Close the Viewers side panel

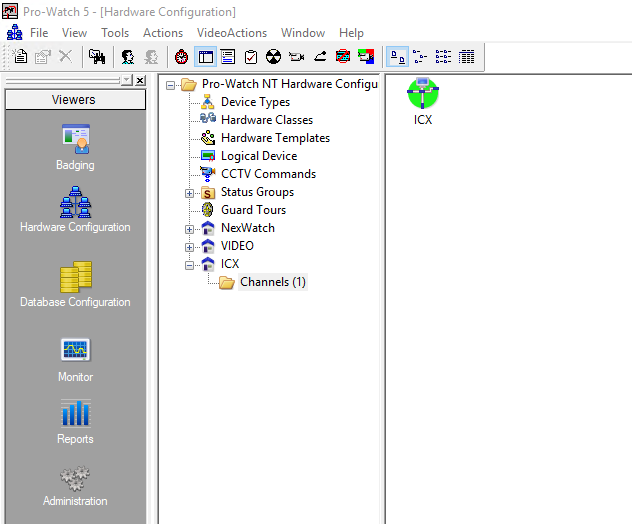point(140,80)
